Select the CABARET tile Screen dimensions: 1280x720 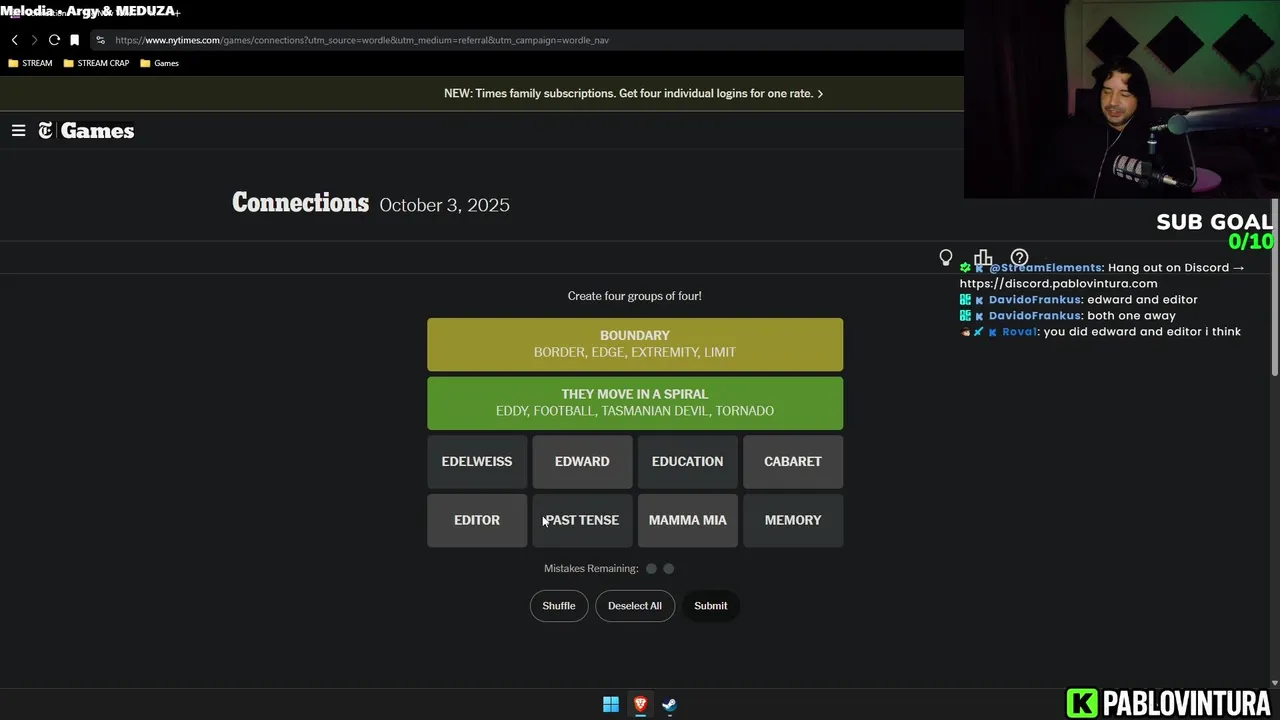[793, 461]
